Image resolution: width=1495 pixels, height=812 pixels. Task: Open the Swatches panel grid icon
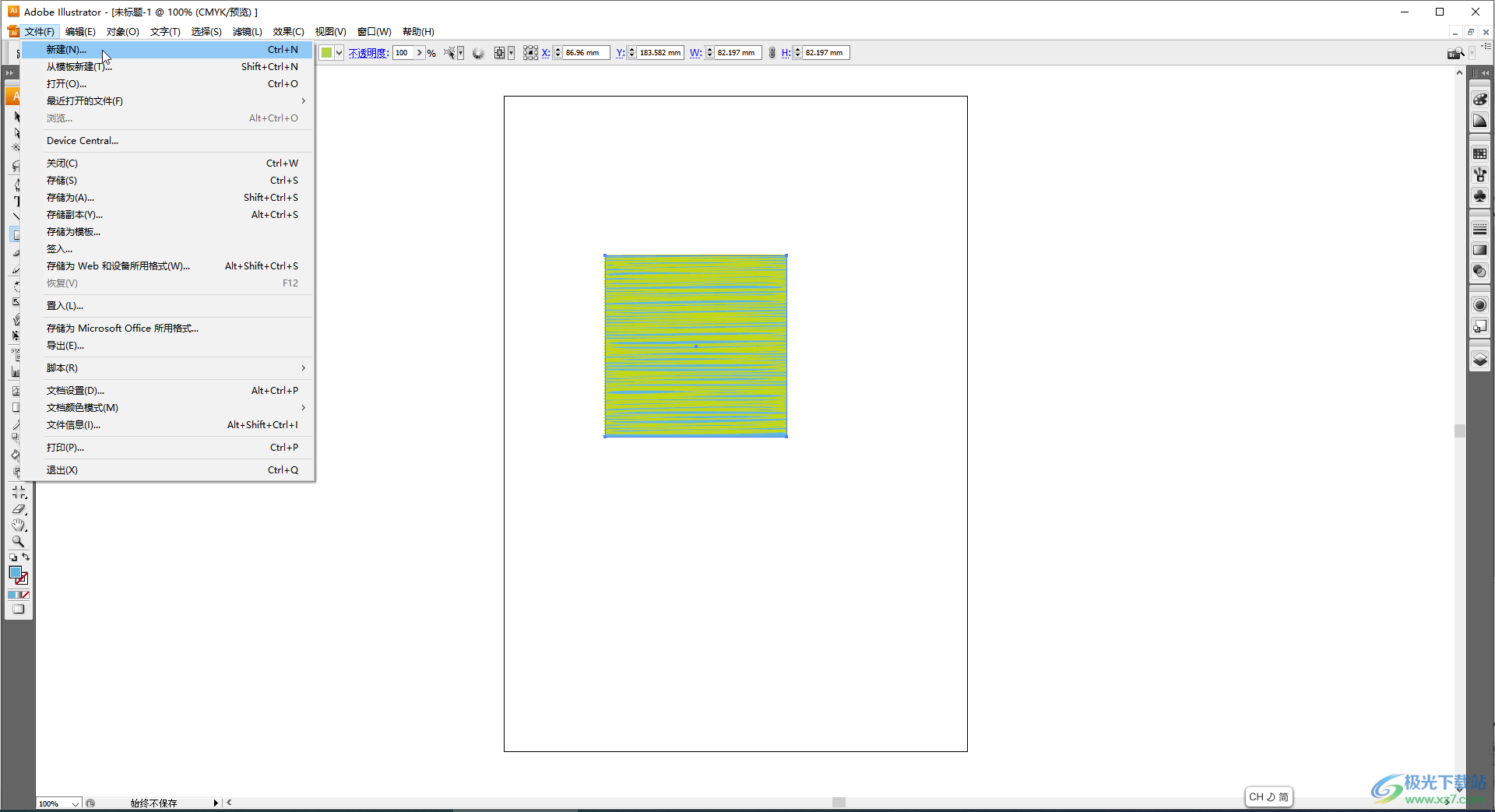1479,154
